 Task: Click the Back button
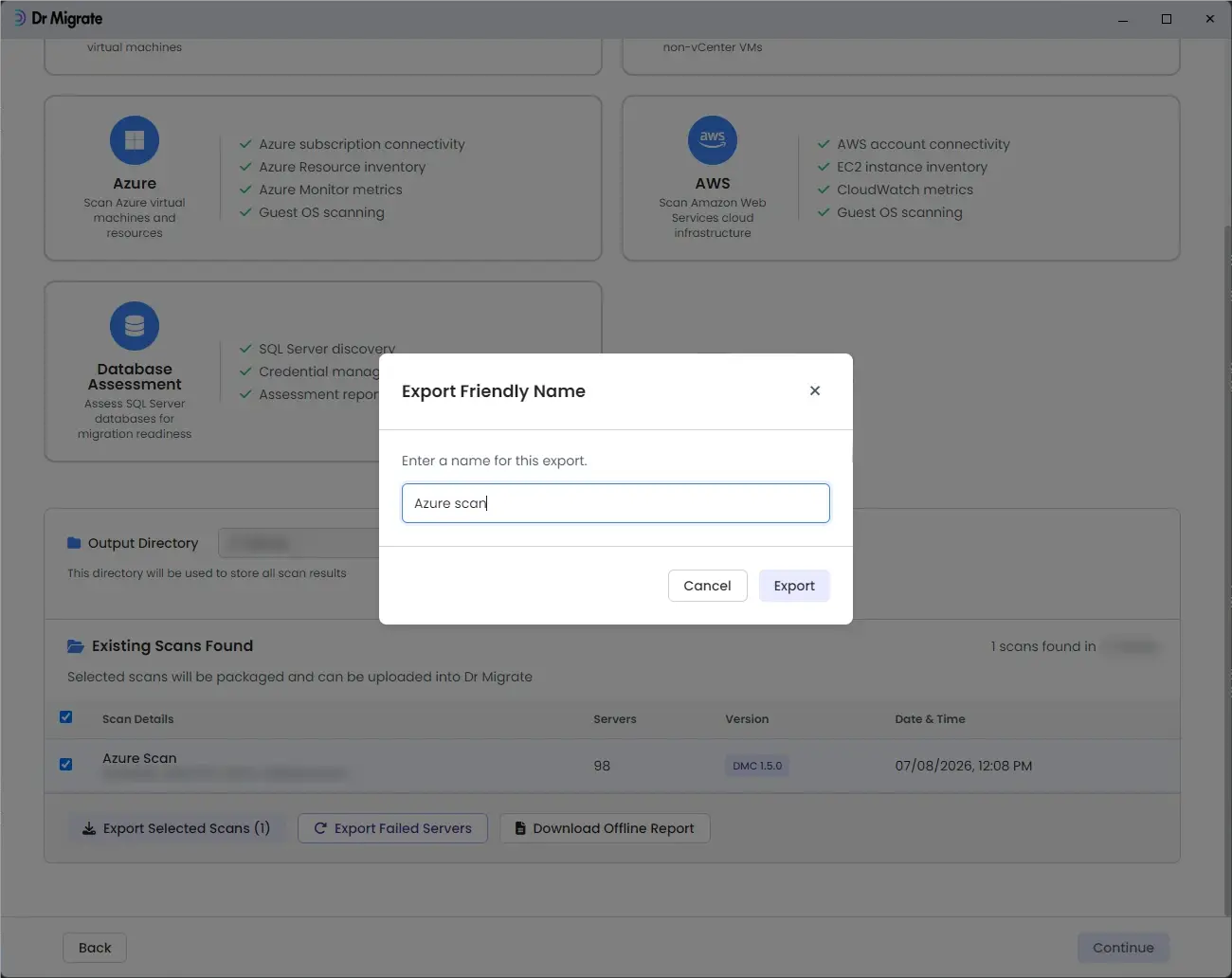pyautogui.click(x=95, y=948)
